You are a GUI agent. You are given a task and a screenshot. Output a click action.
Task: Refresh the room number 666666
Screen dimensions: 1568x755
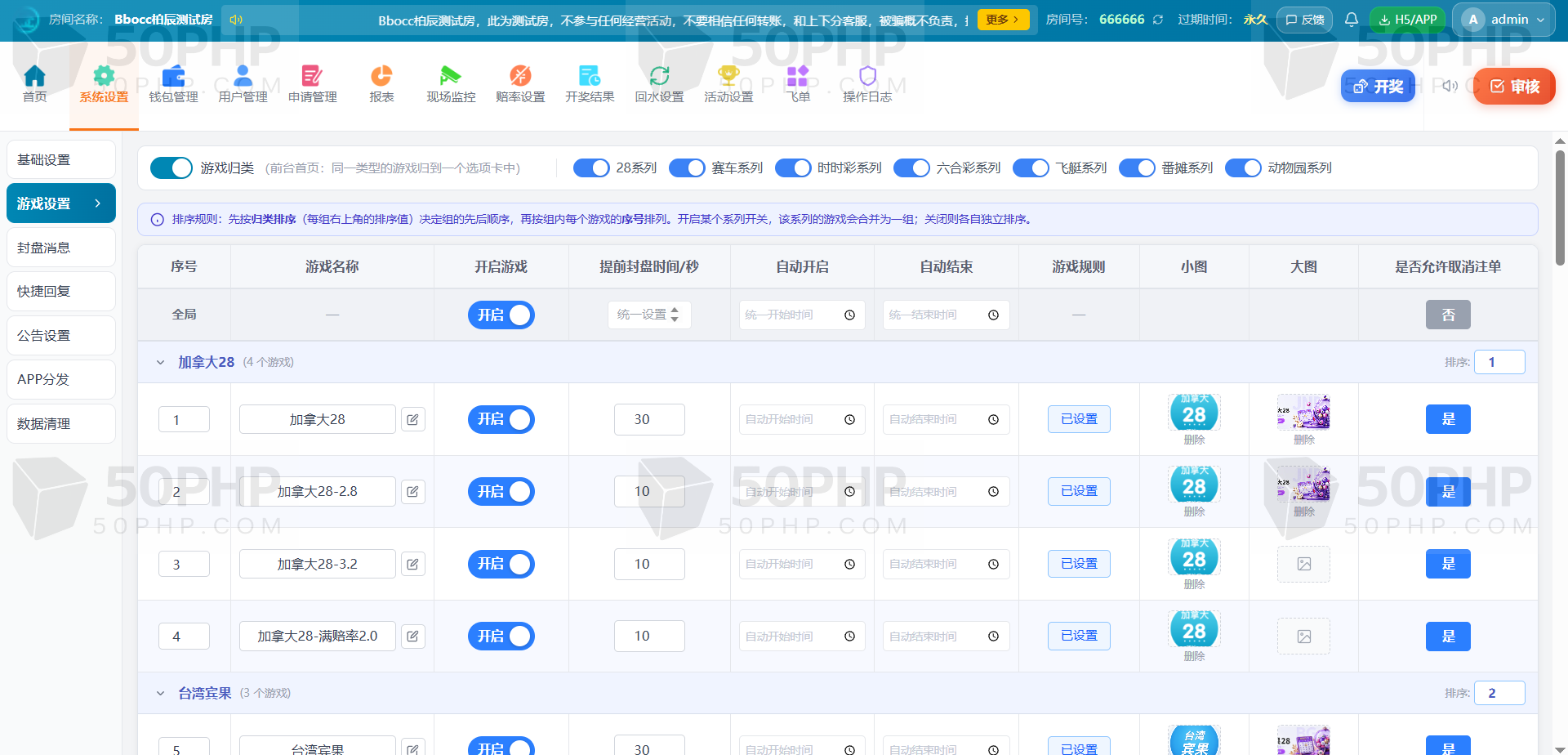(1158, 20)
